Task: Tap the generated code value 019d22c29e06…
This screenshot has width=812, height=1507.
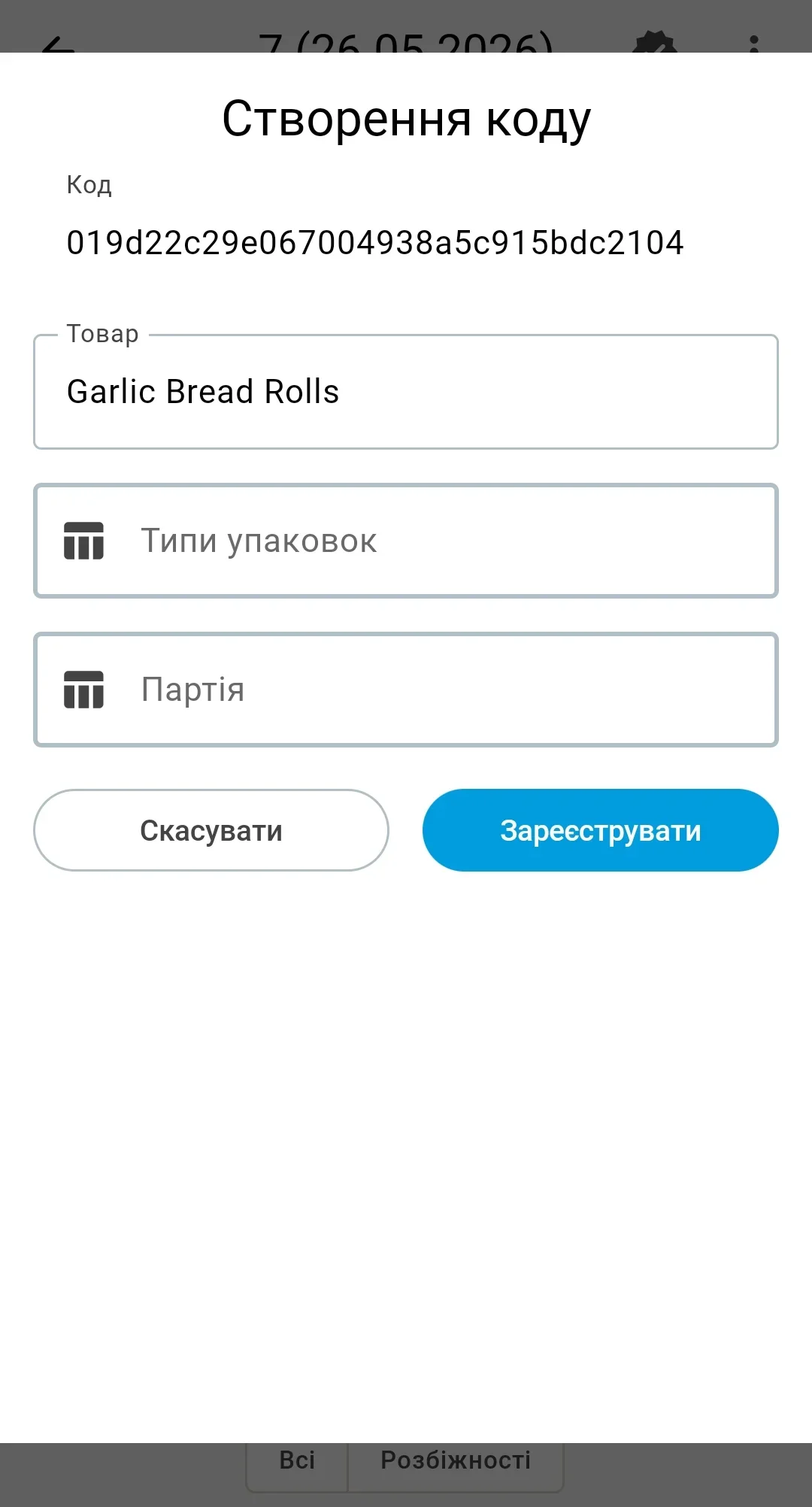Action: [375, 243]
